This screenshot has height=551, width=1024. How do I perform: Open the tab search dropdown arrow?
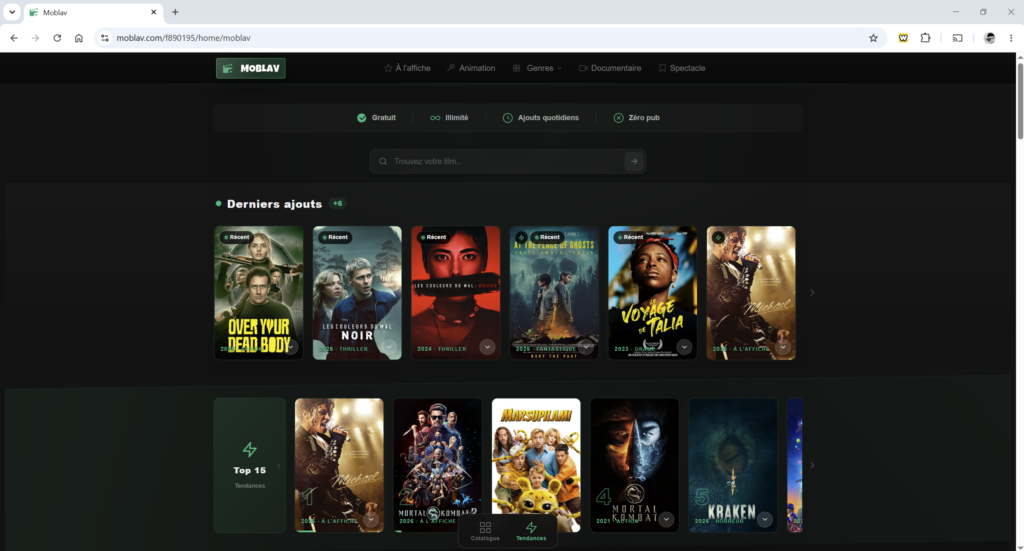coord(12,12)
